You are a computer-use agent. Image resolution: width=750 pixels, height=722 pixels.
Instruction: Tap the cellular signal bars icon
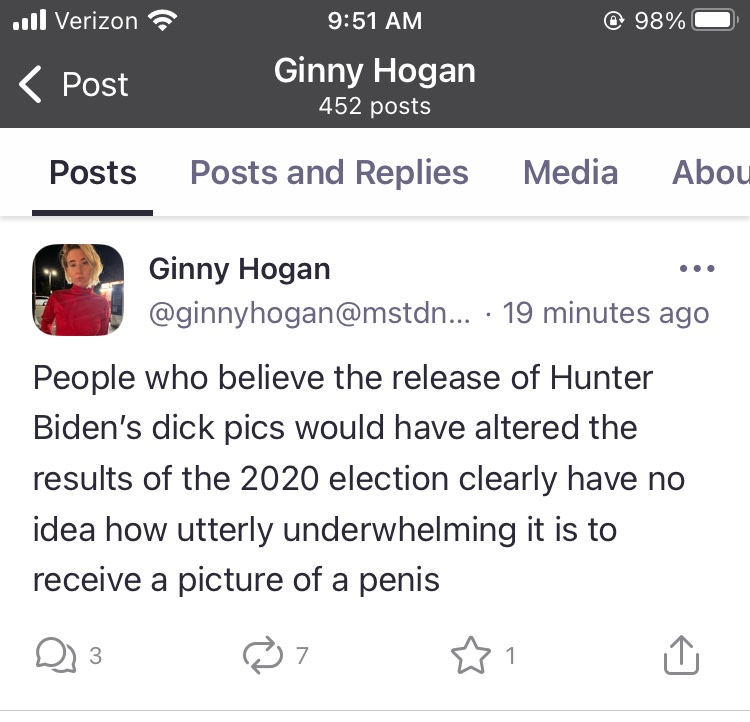click(x=30, y=20)
